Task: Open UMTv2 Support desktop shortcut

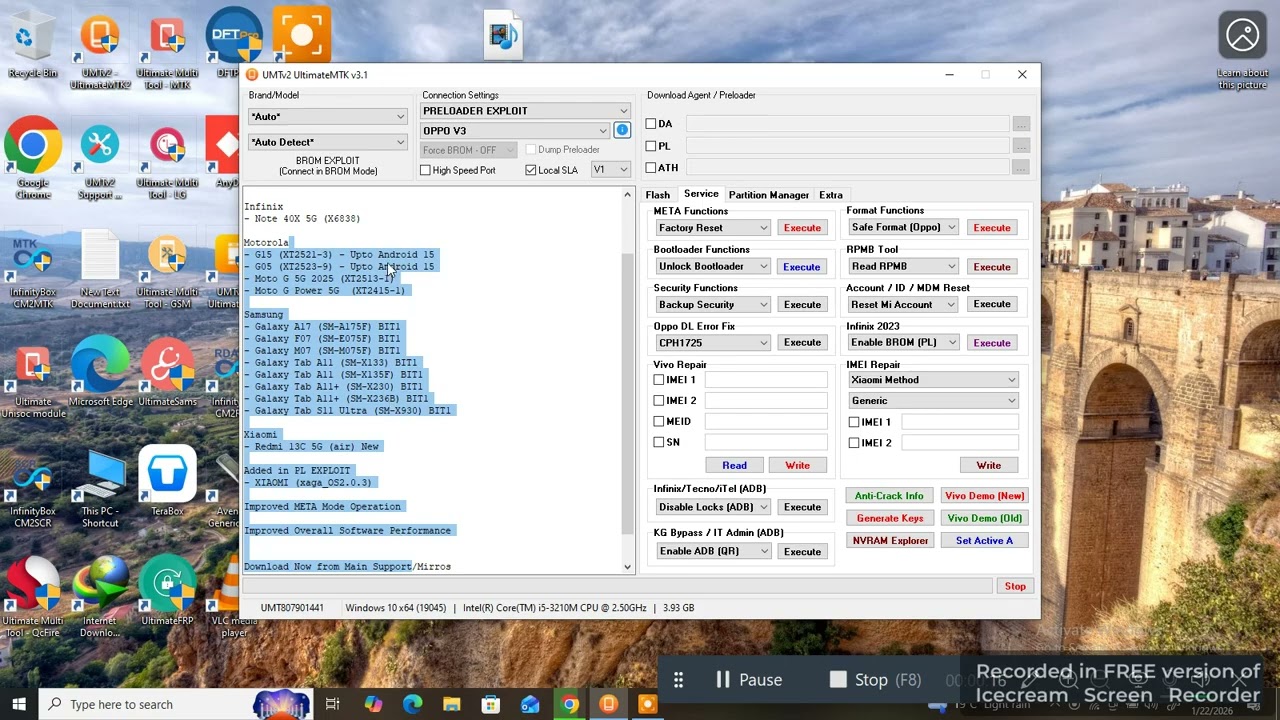Action: coord(99,160)
